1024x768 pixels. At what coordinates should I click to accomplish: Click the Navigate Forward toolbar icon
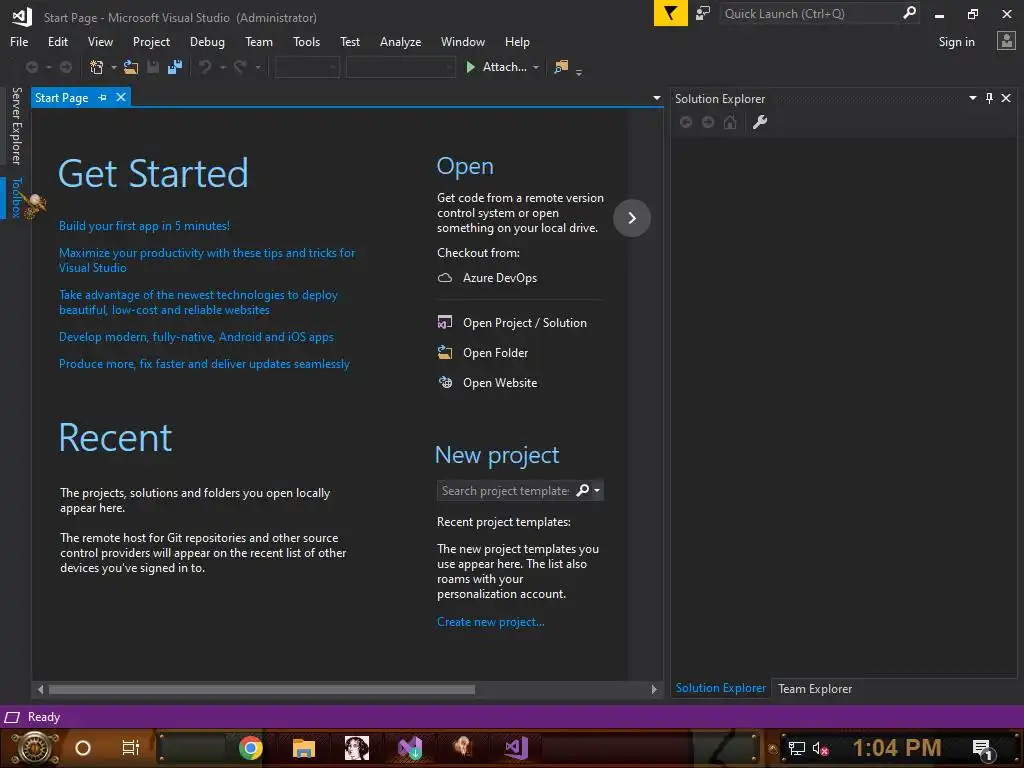pos(66,67)
